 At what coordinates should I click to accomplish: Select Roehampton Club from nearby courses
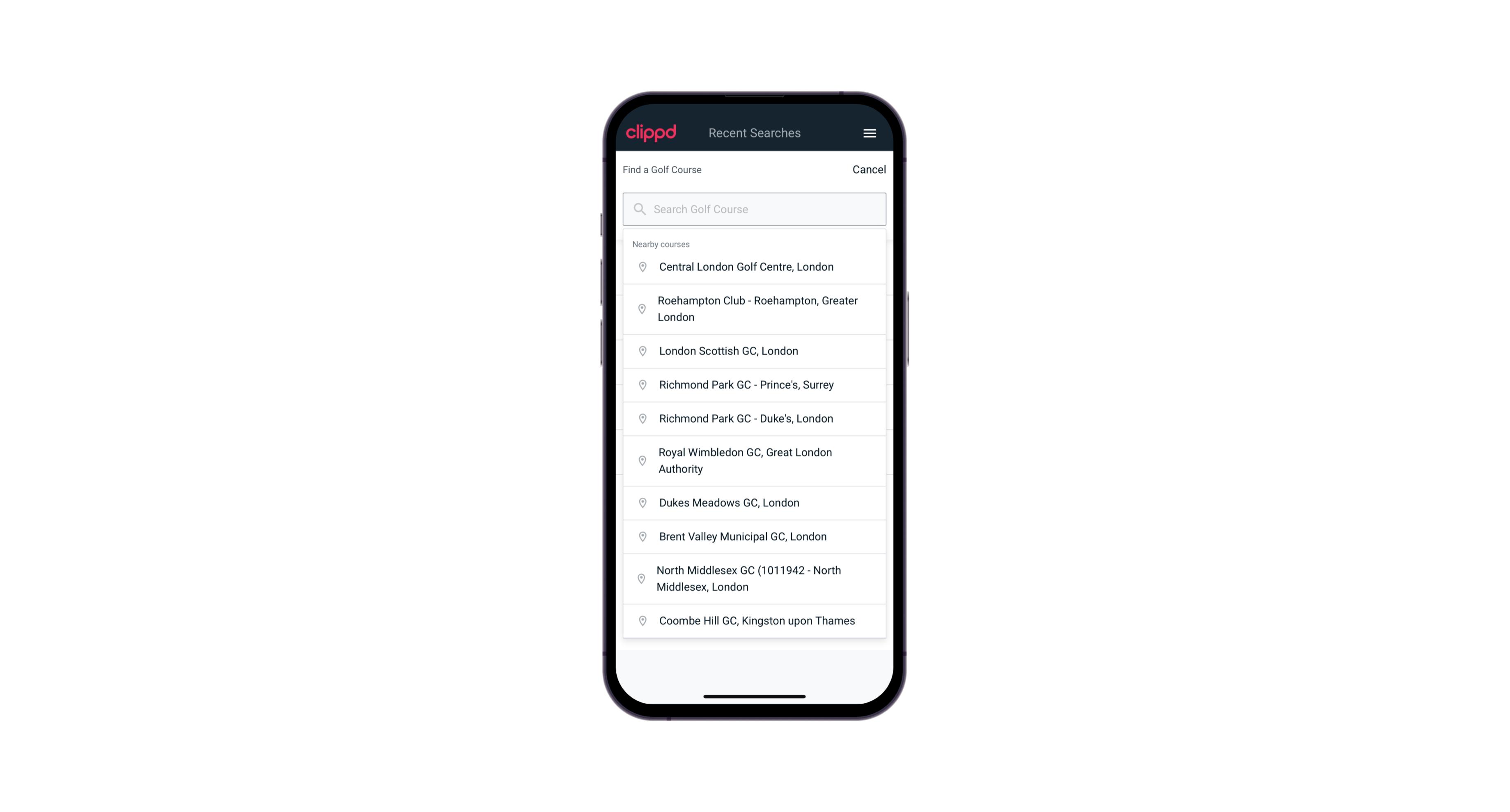(755, 309)
